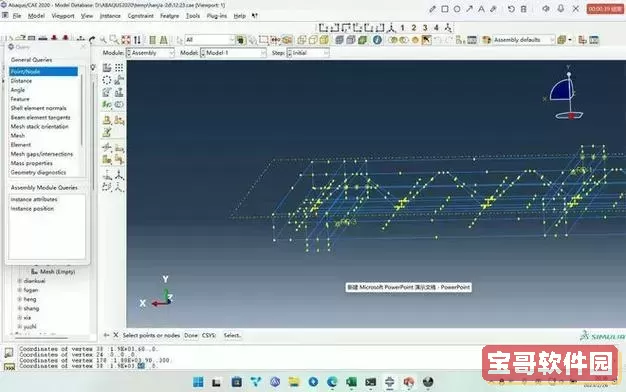Click the Create Instance tool
The width and height of the screenshot is (626, 392).
pos(107,68)
